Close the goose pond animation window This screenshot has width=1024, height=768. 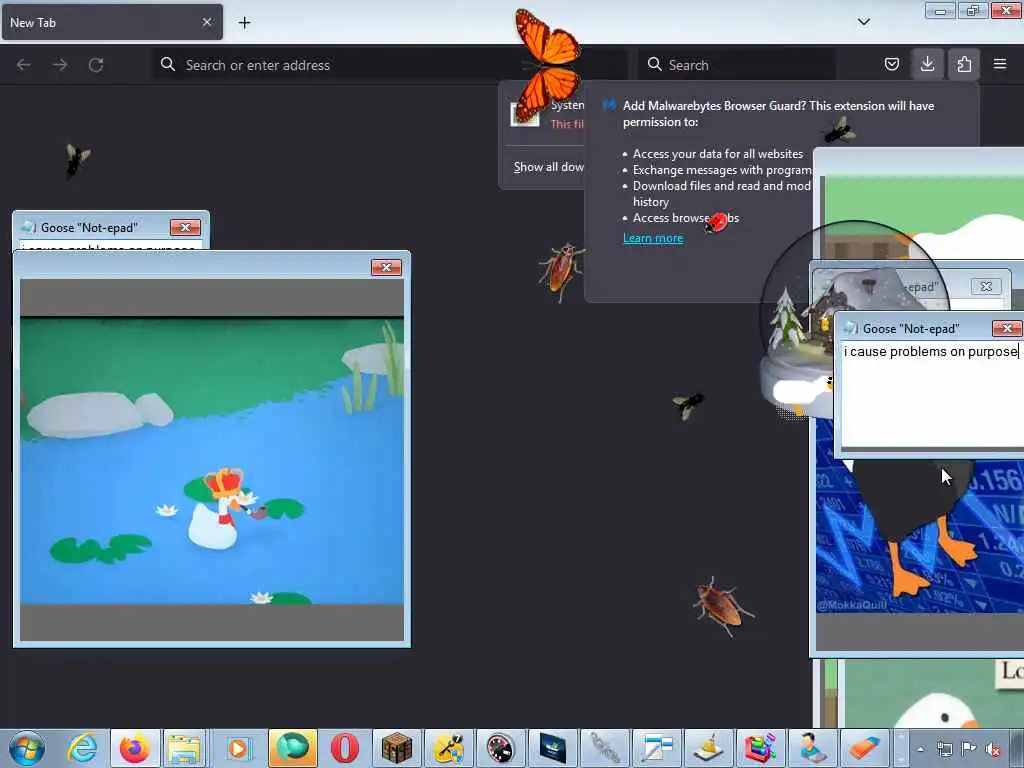386,267
